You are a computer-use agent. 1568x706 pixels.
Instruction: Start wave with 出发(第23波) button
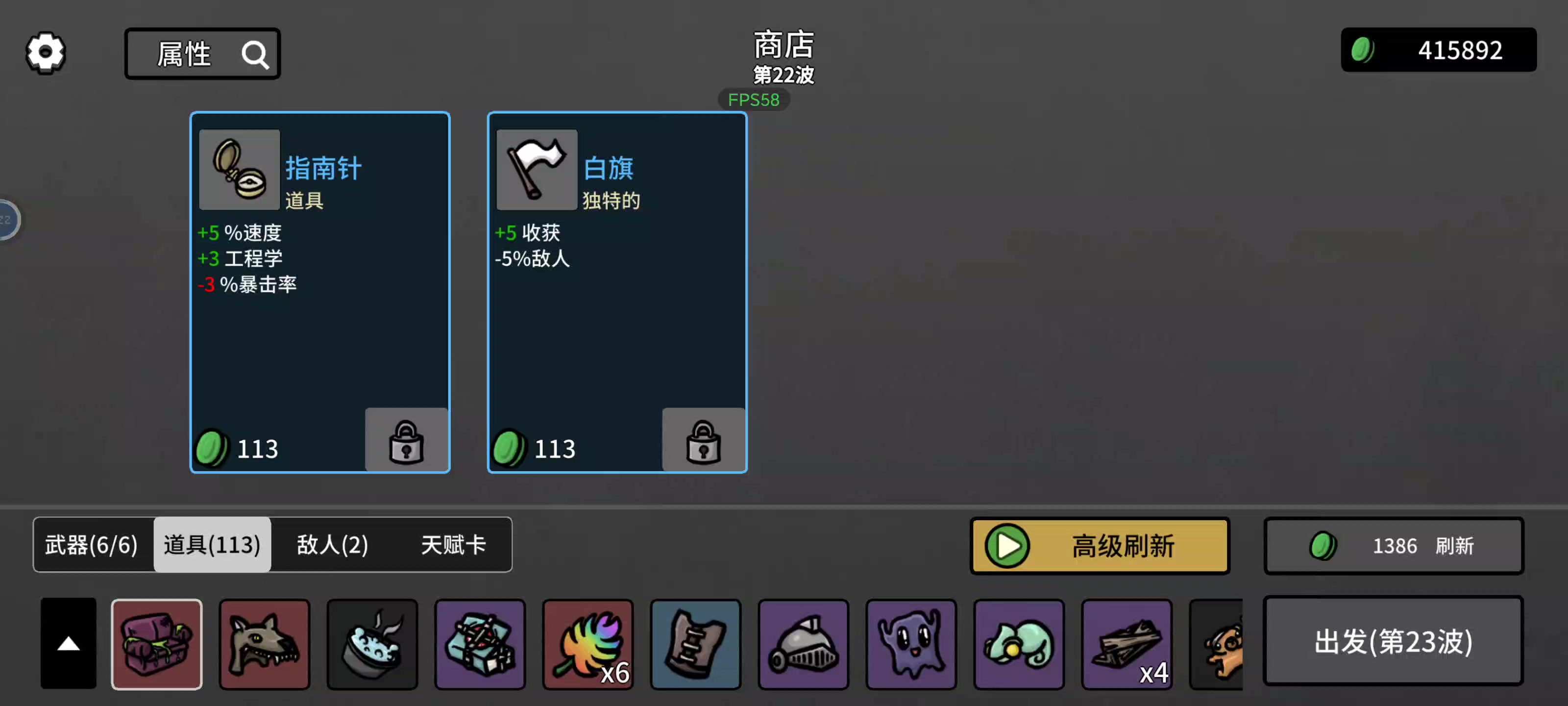[1393, 641]
